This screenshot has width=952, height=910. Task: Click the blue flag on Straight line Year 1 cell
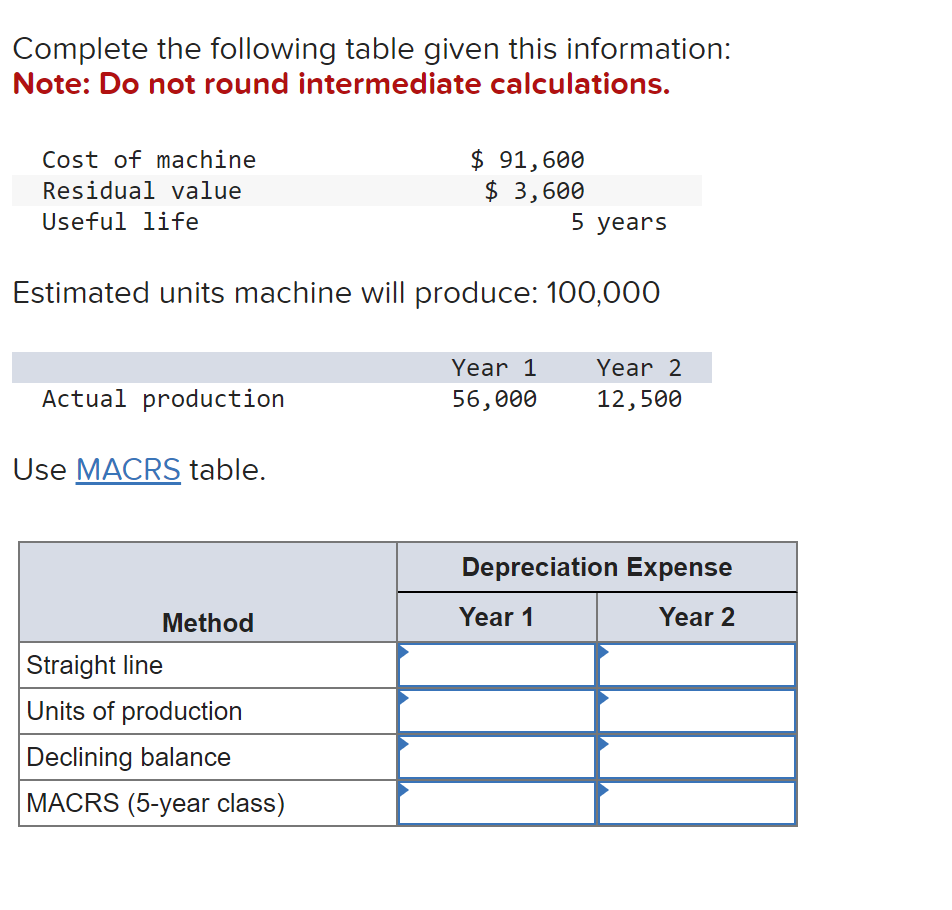pos(404,653)
